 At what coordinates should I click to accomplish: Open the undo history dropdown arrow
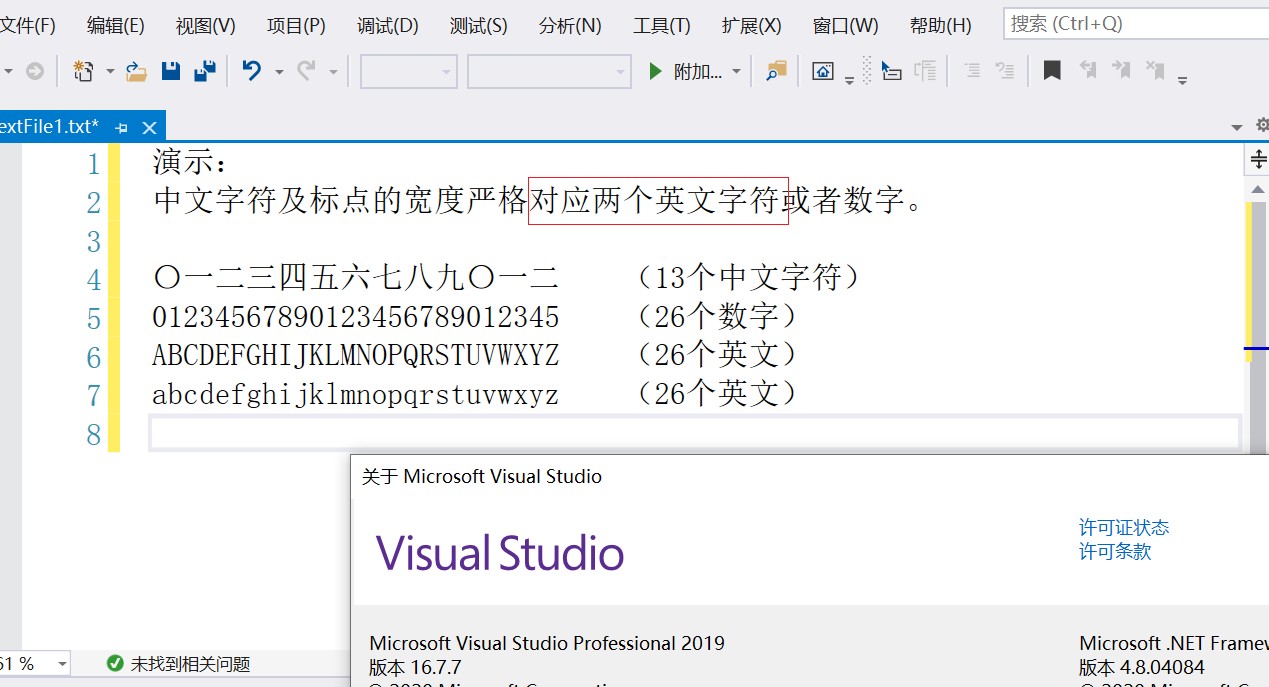coord(278,70)
